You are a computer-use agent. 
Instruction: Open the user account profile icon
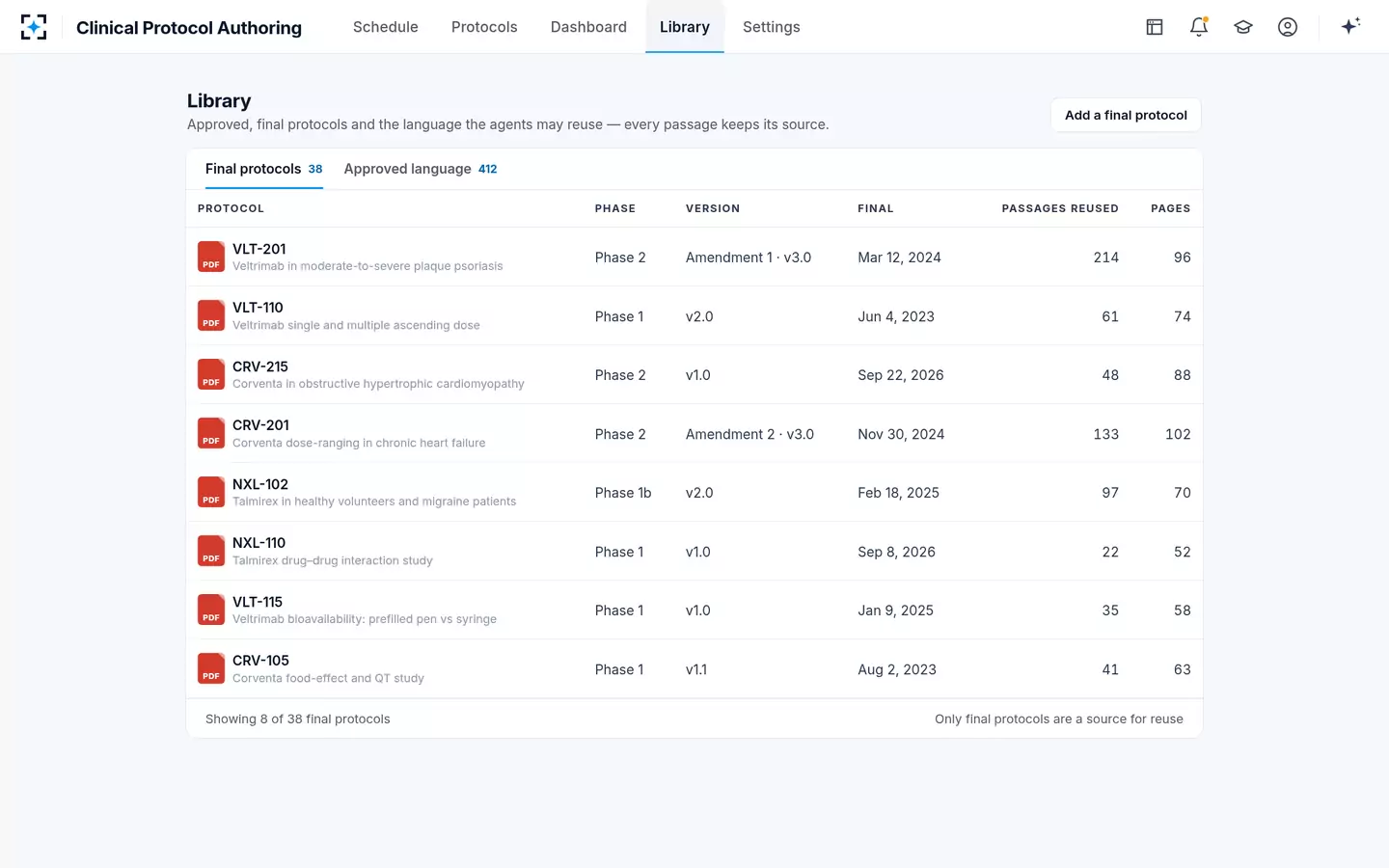1288,27
